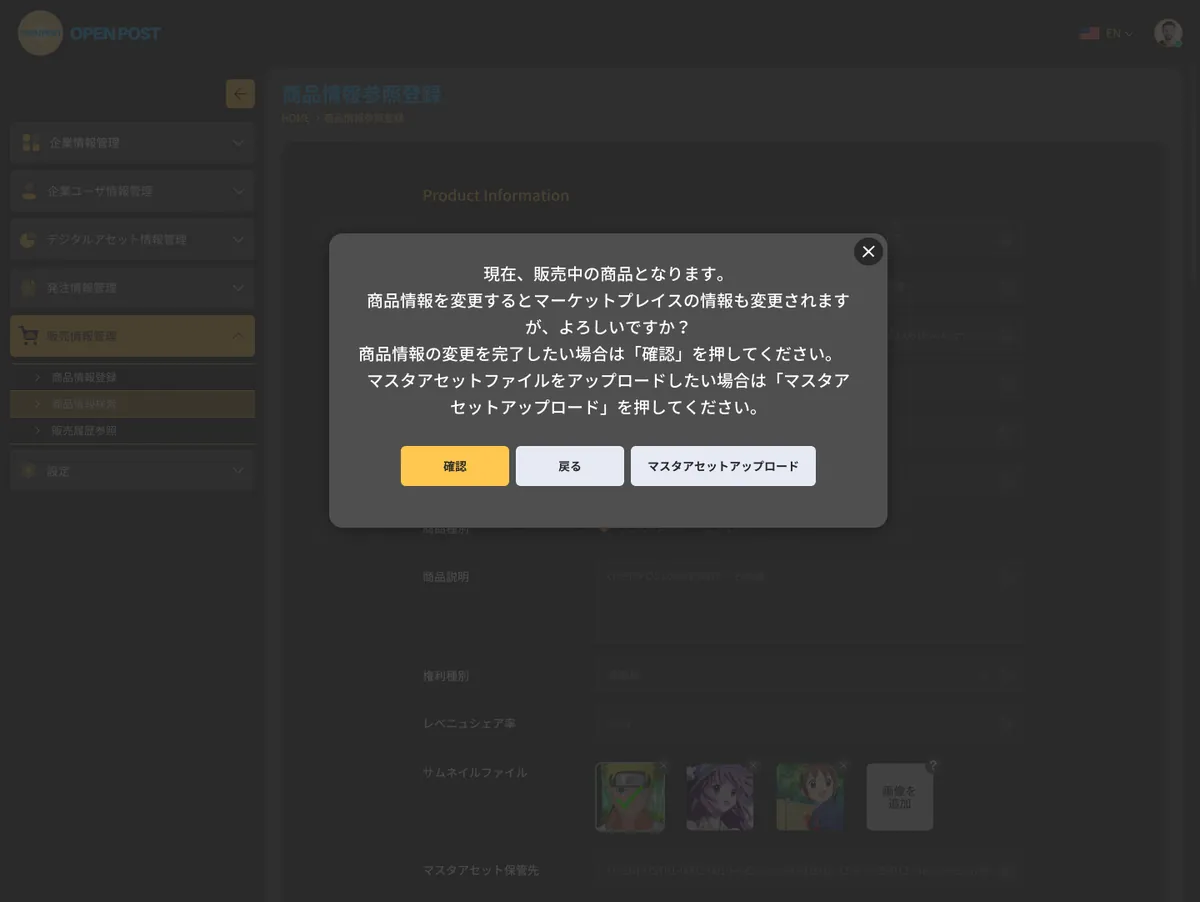
Task: Open the user avatar menu
Action: (1168, 33)
